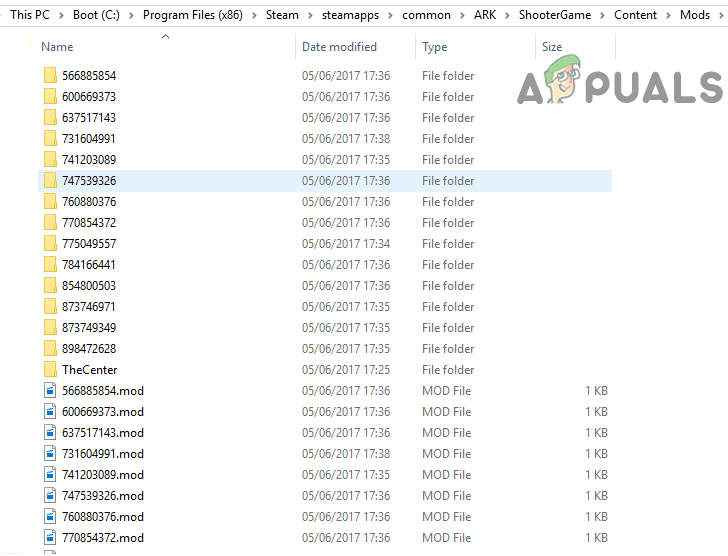Image resolution: width=728 pixels, height=556 pixels.
Task: Click the 770854372.mod file icon
Action: (50, 537)
